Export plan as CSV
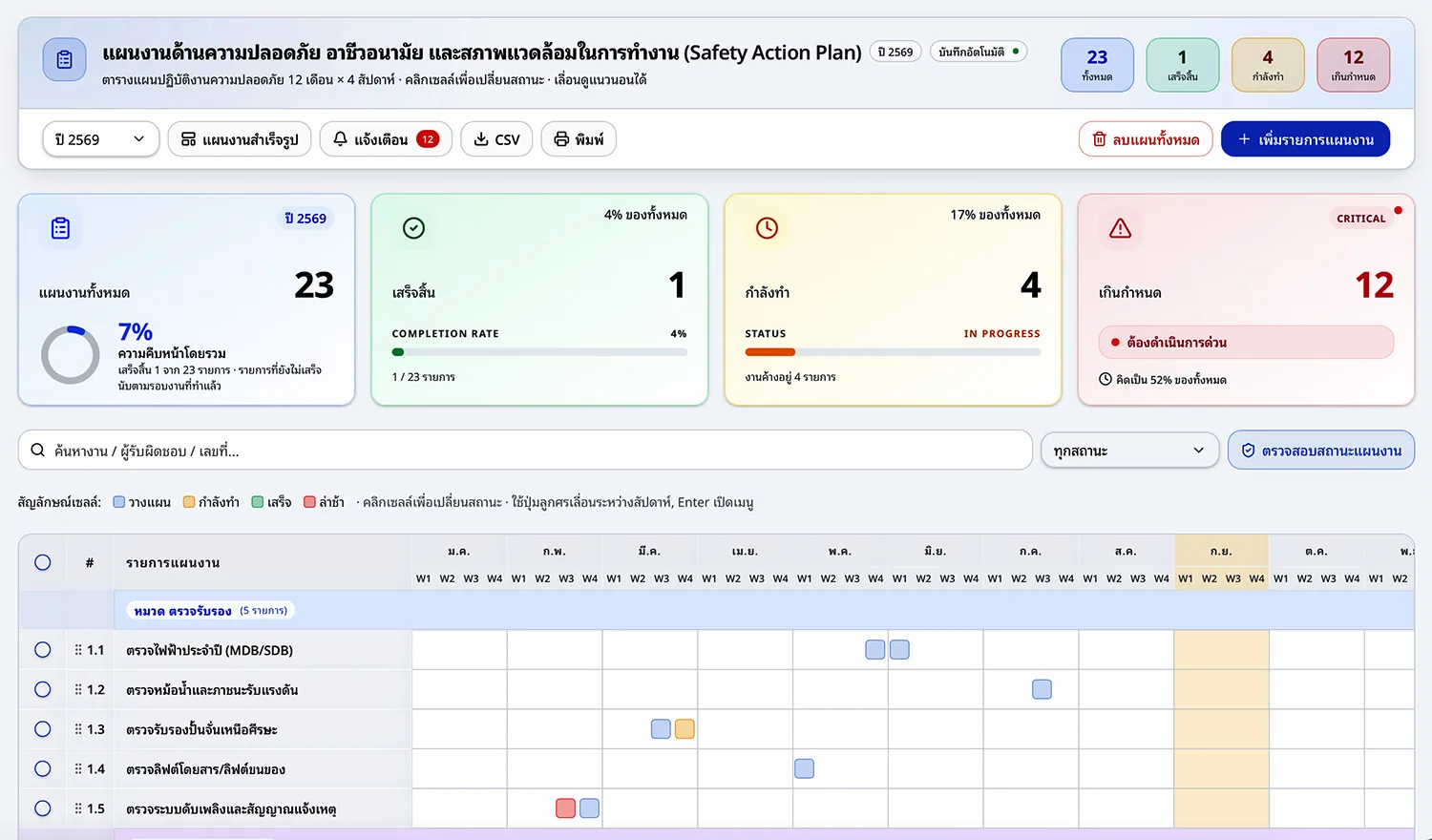This screenshot has height=840, width=1432. [x=496, y=139]
